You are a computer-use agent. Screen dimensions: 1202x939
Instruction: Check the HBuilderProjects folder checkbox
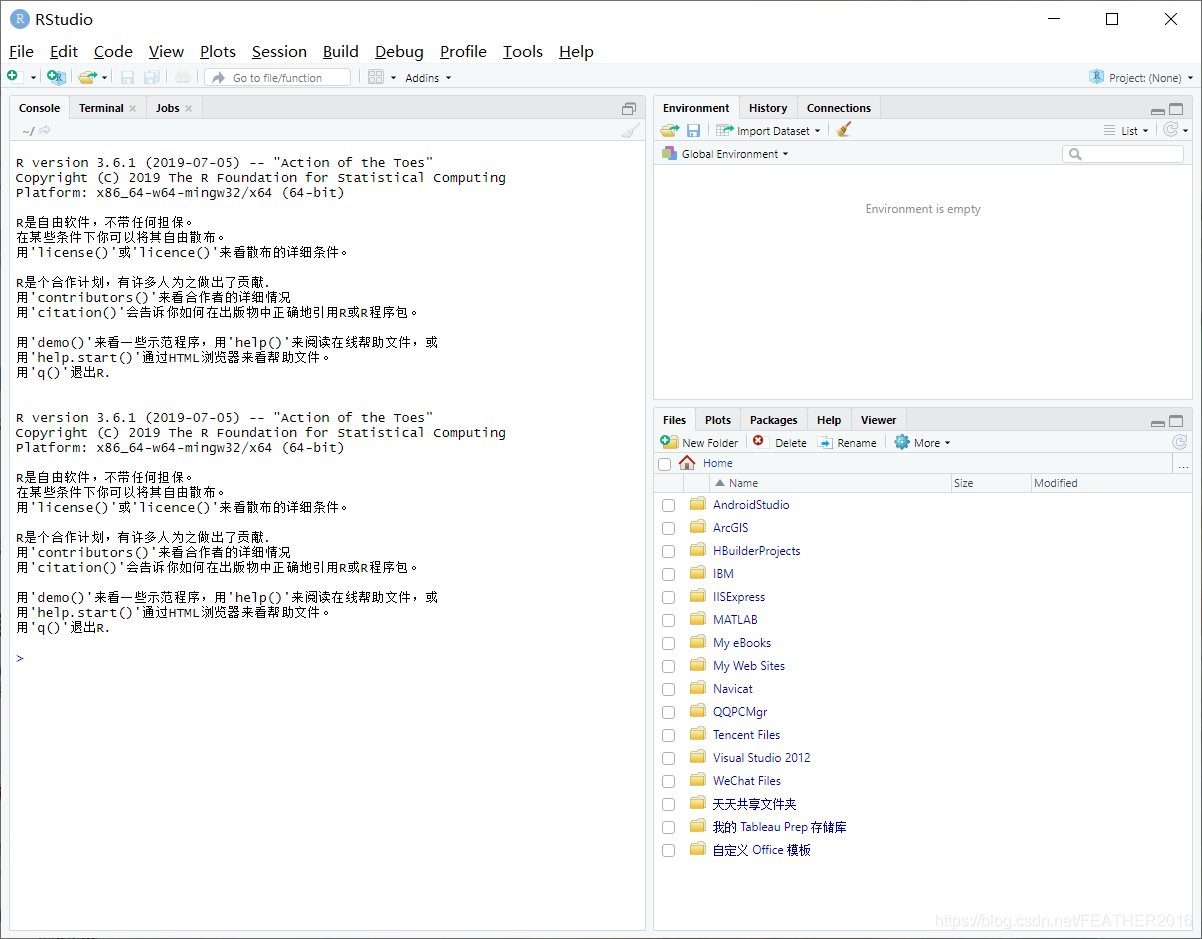click(x=668, y=551)
